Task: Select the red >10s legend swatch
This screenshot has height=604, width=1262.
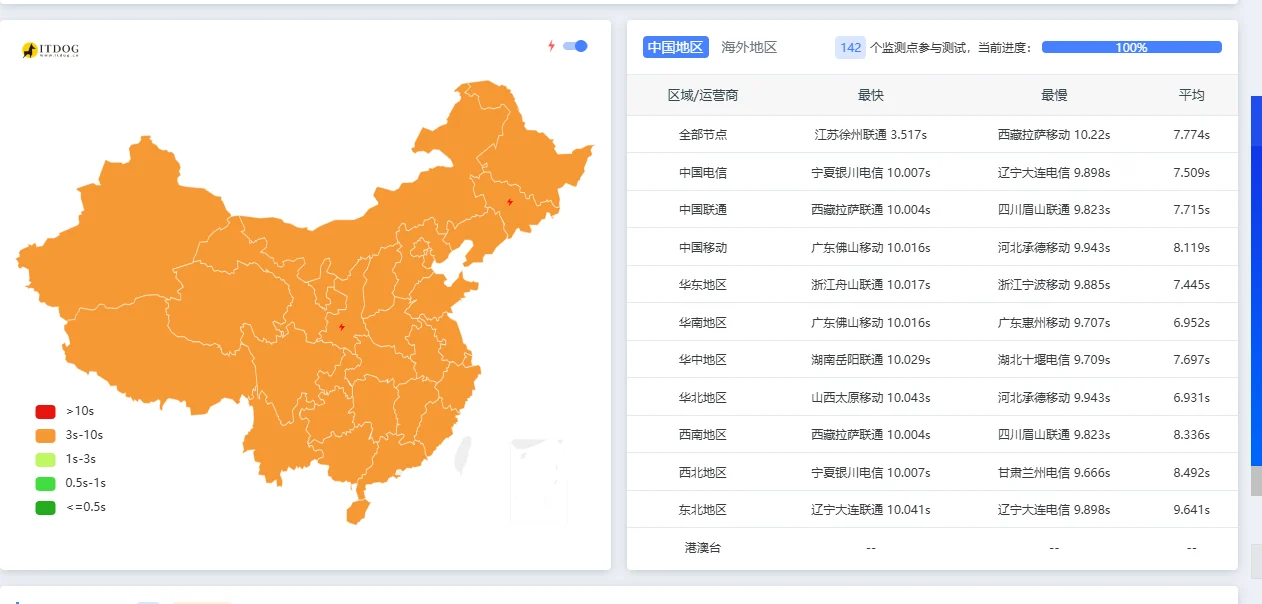Action: (x=45, y=411)
